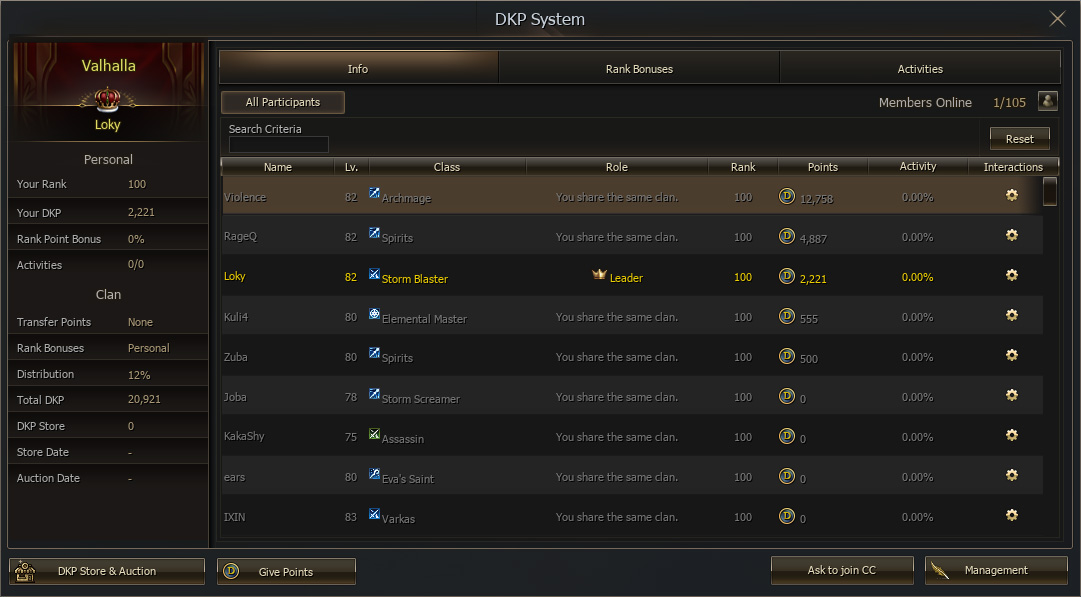The width and height of the screenshot is (1081, 597).
Task: Open interactions gear for Kuli4
Action: (1012, 315)
